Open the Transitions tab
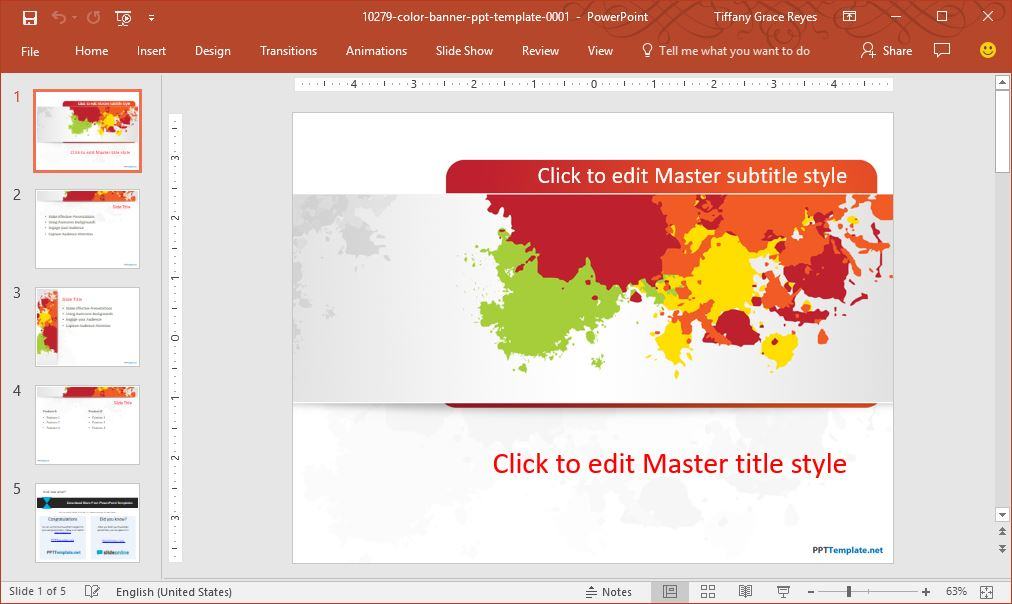Screen dimensions: 1012x604 [288, 51]
